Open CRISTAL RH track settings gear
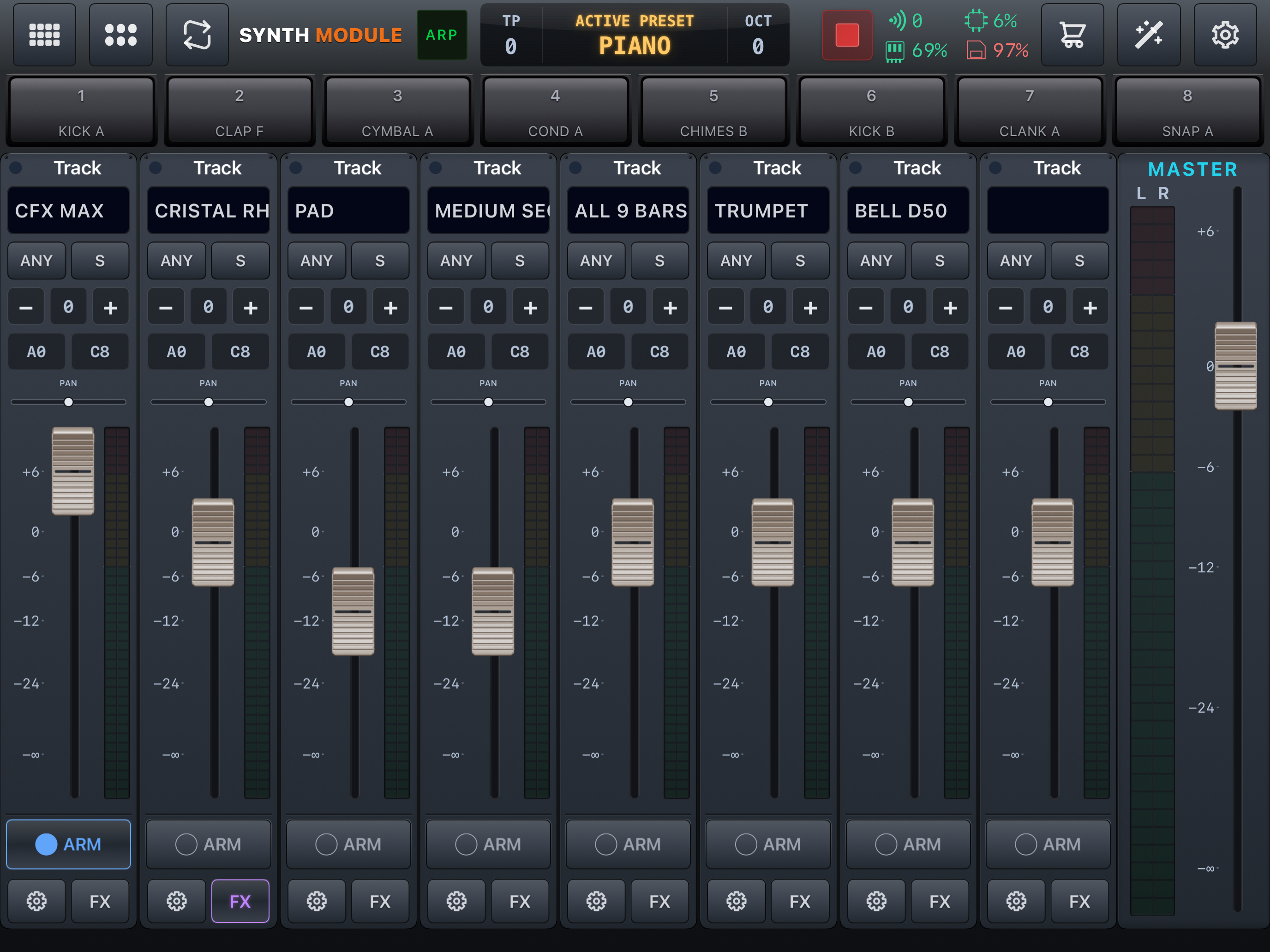Viewport: 1270px width, 952px height. pos(176,901)
